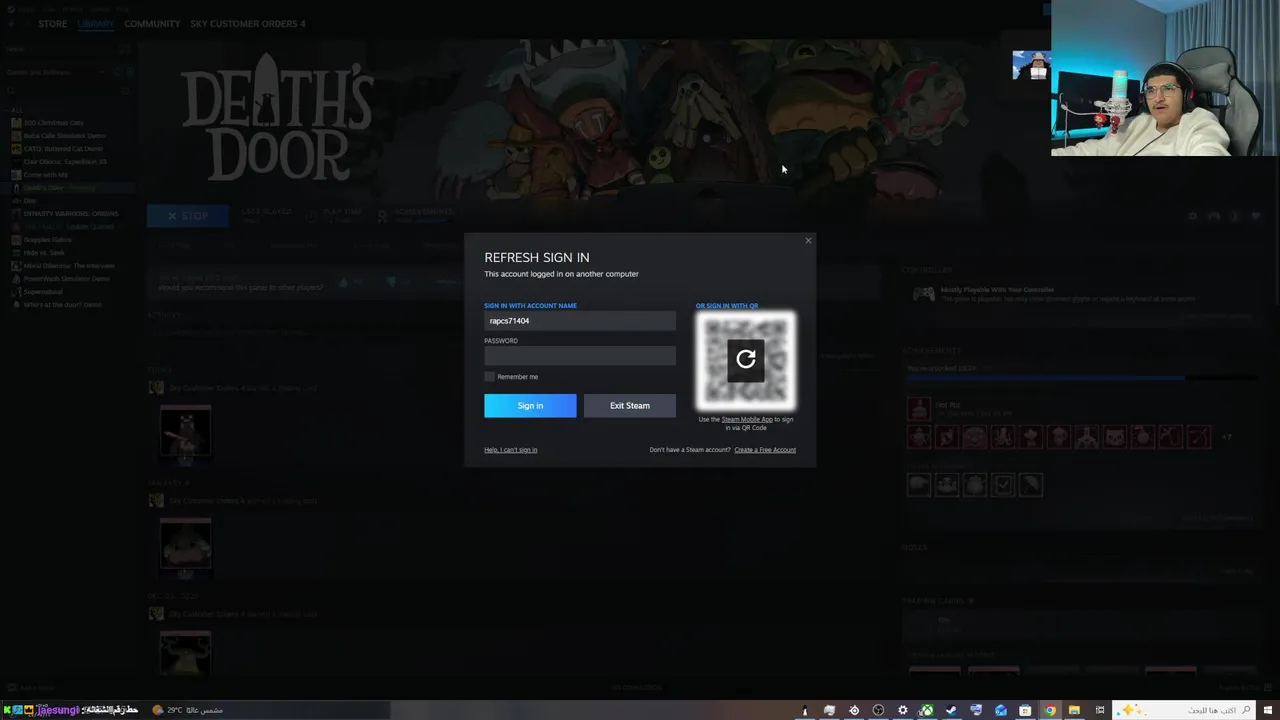Refresh the QR code
Screen dimensions: 1280x720
[x=746, y=359]
